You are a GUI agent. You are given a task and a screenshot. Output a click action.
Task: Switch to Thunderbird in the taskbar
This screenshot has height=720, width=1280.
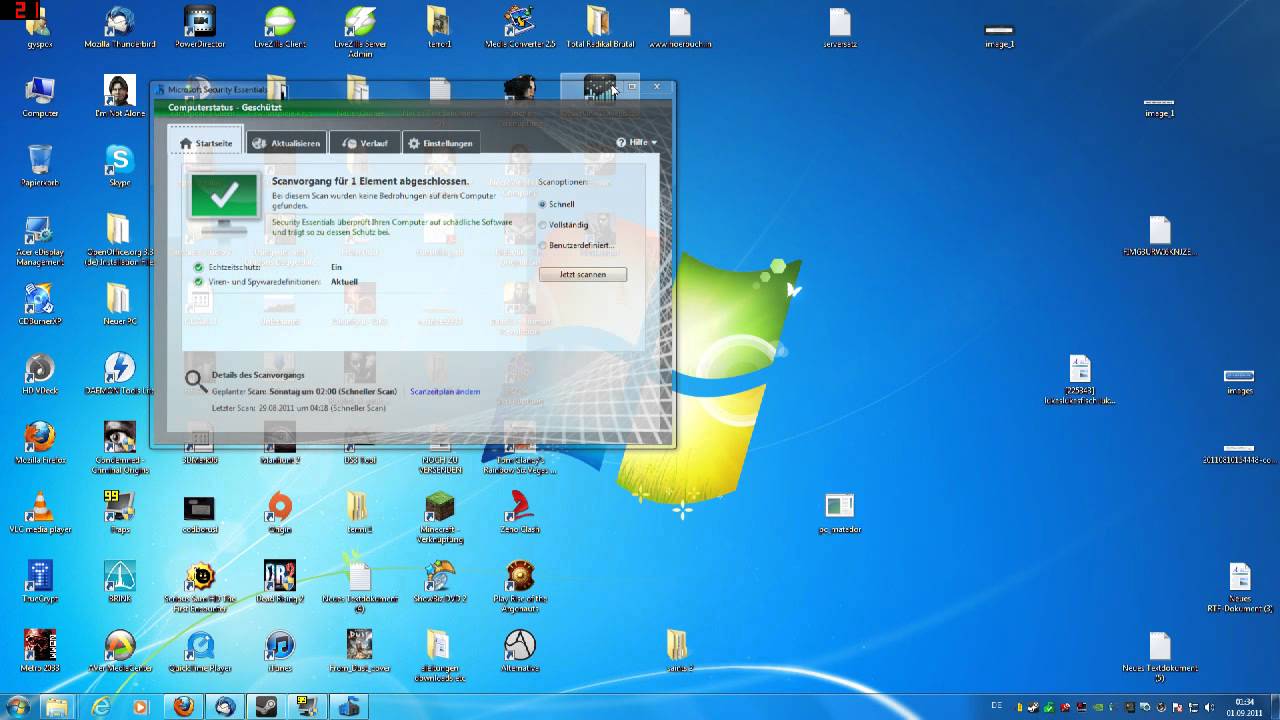(225, 707)
